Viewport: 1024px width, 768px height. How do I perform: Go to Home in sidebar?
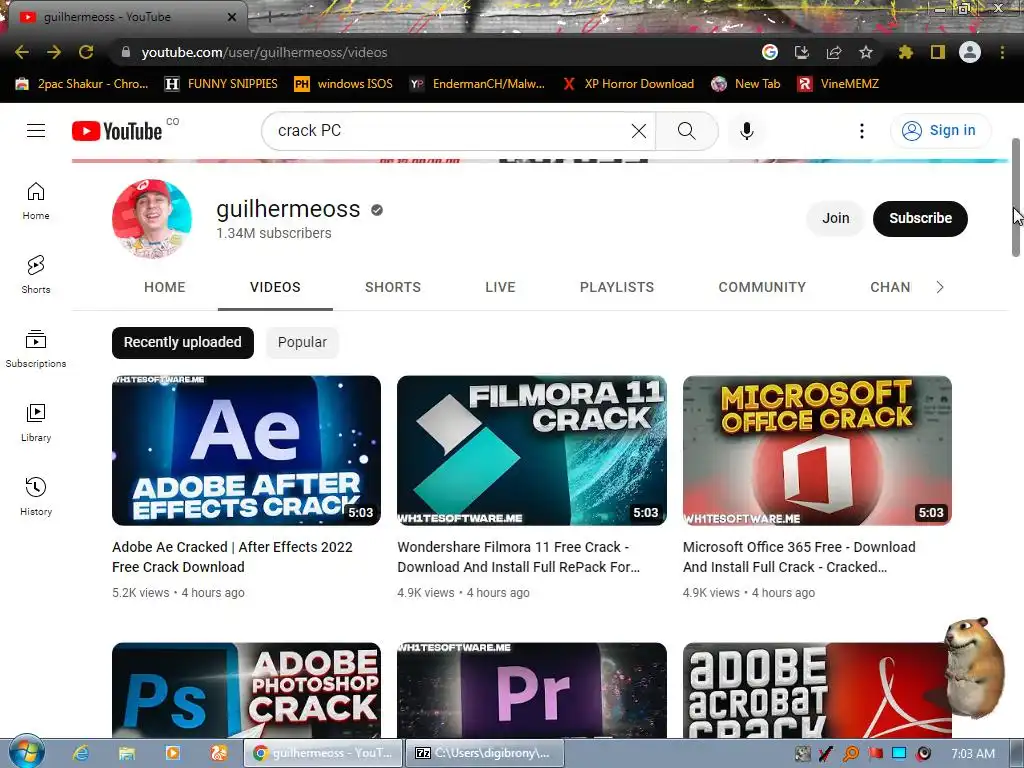36,200
